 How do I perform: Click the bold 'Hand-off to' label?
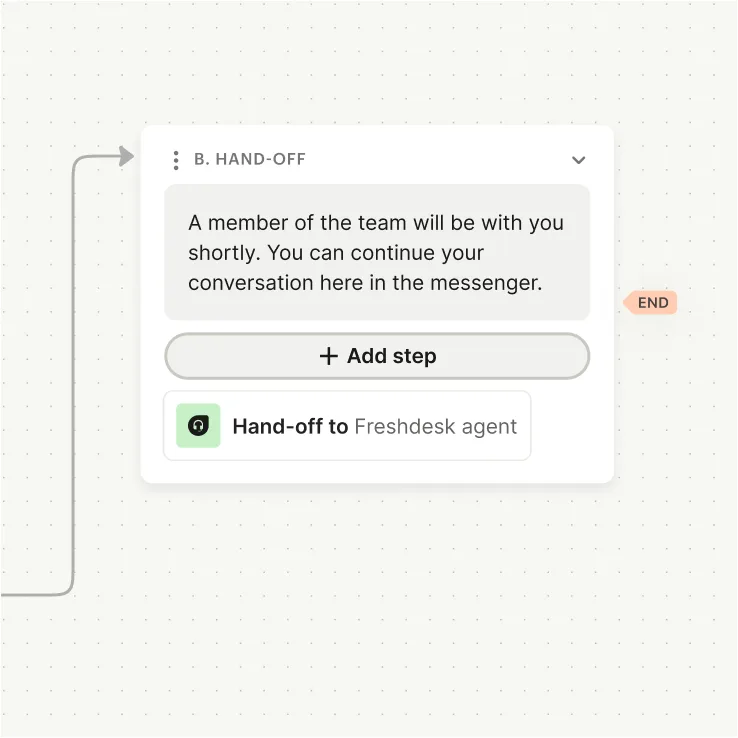click(290, 427)
